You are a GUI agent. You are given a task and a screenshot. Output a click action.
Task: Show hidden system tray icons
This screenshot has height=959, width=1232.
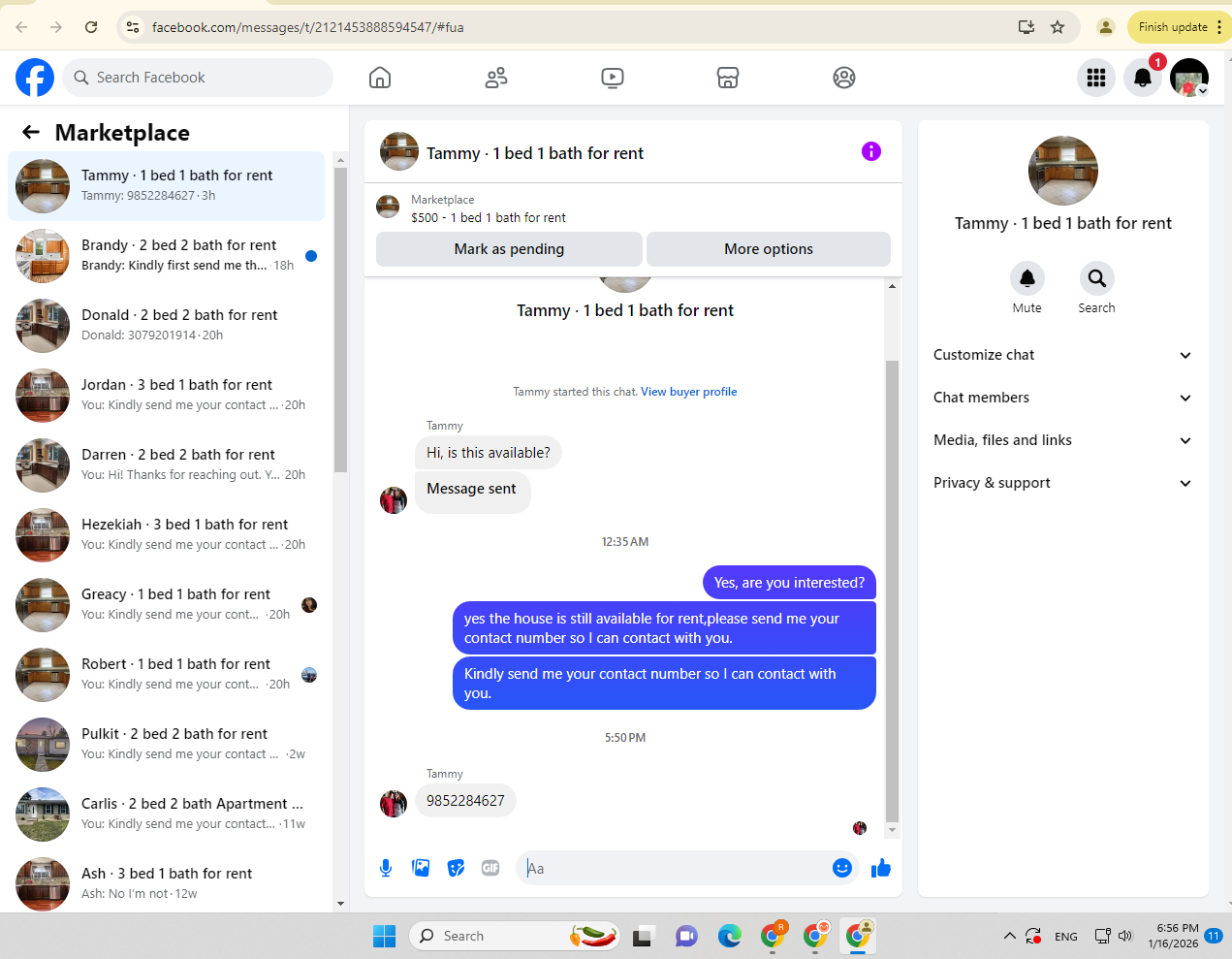[1009, 936]
